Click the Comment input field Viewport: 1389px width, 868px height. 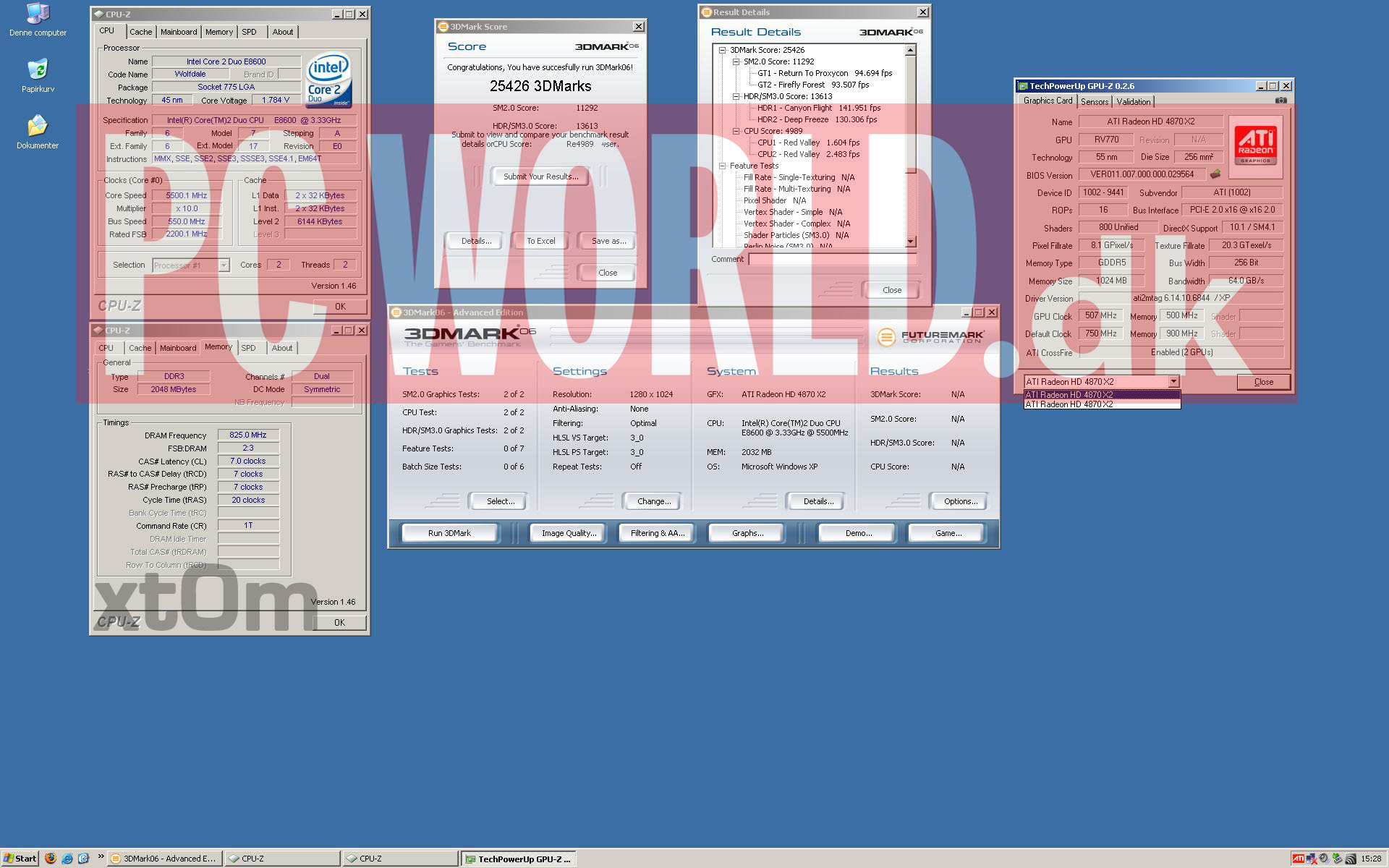pos(832,259)
